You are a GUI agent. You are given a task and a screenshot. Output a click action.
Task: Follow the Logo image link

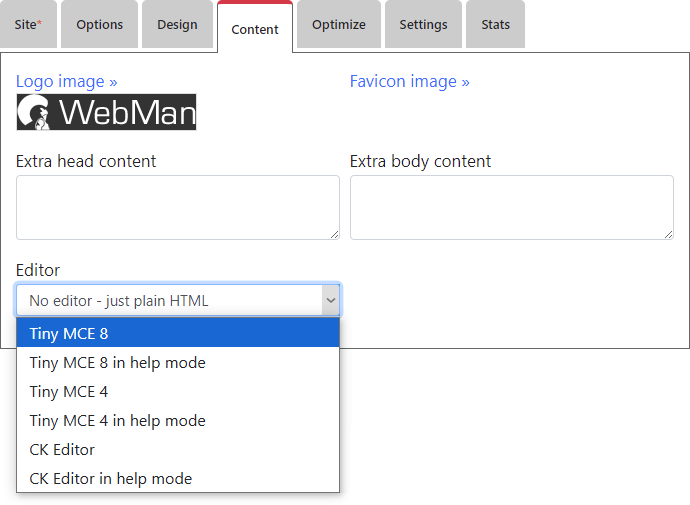click(66, 81)
